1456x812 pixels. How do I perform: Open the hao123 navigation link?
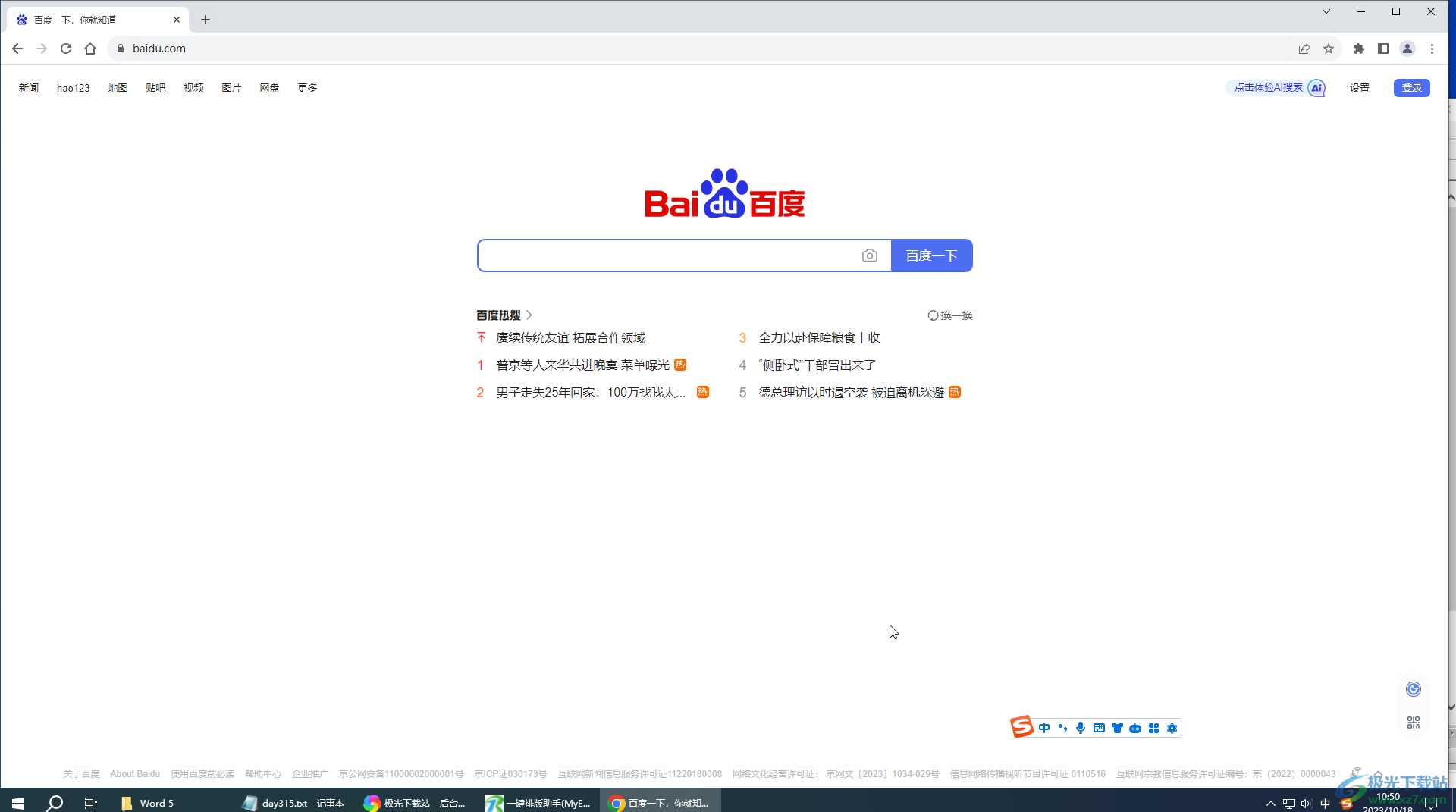[x=74, y=88]
